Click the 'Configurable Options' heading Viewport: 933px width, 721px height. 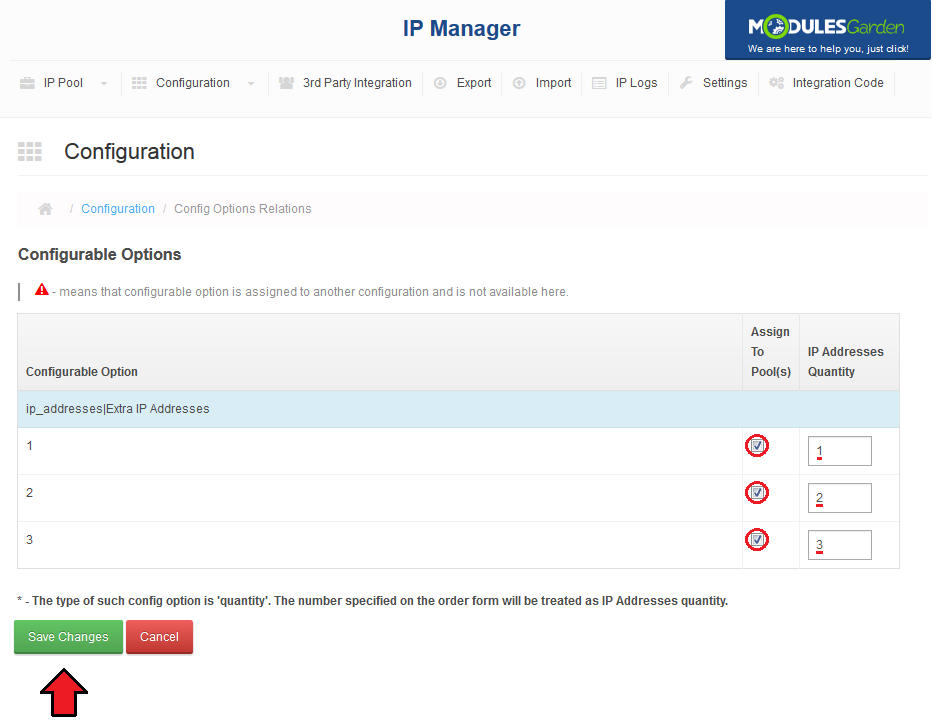click(99, 255)
